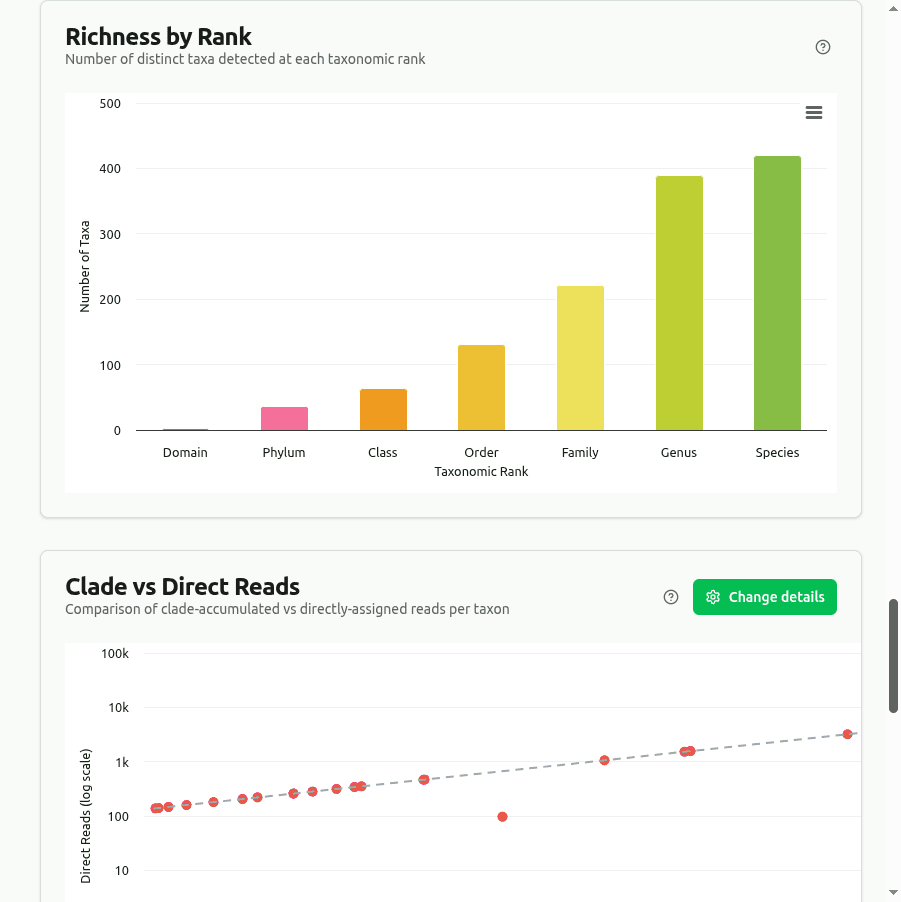This screenshot has width=901, height=902.
Task: Open the bar chart hamburger menu
Action: [814, 113]
